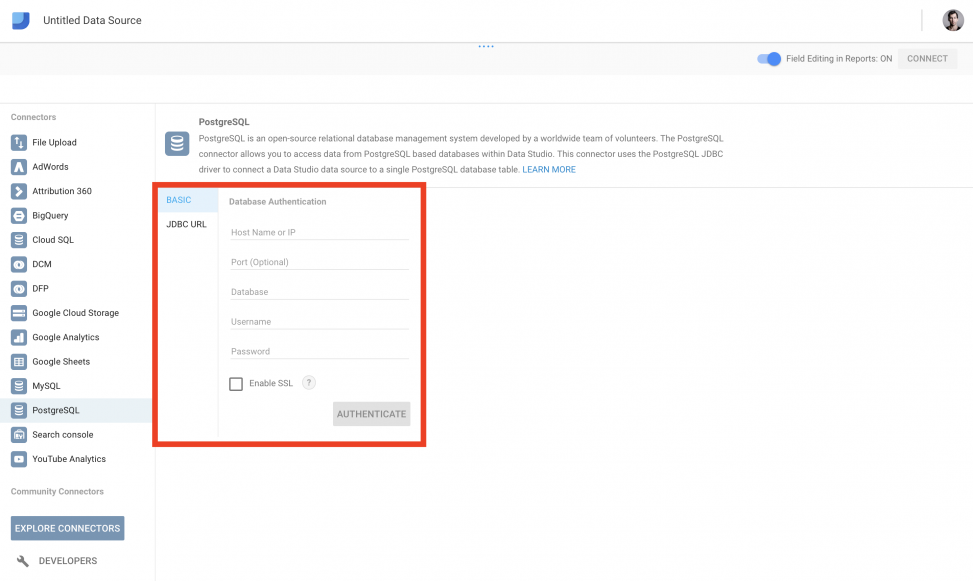The height and width of the screenshot is (581, 973).
Task: Click the Google Cloud Storage icon
Action: point(19,313)
